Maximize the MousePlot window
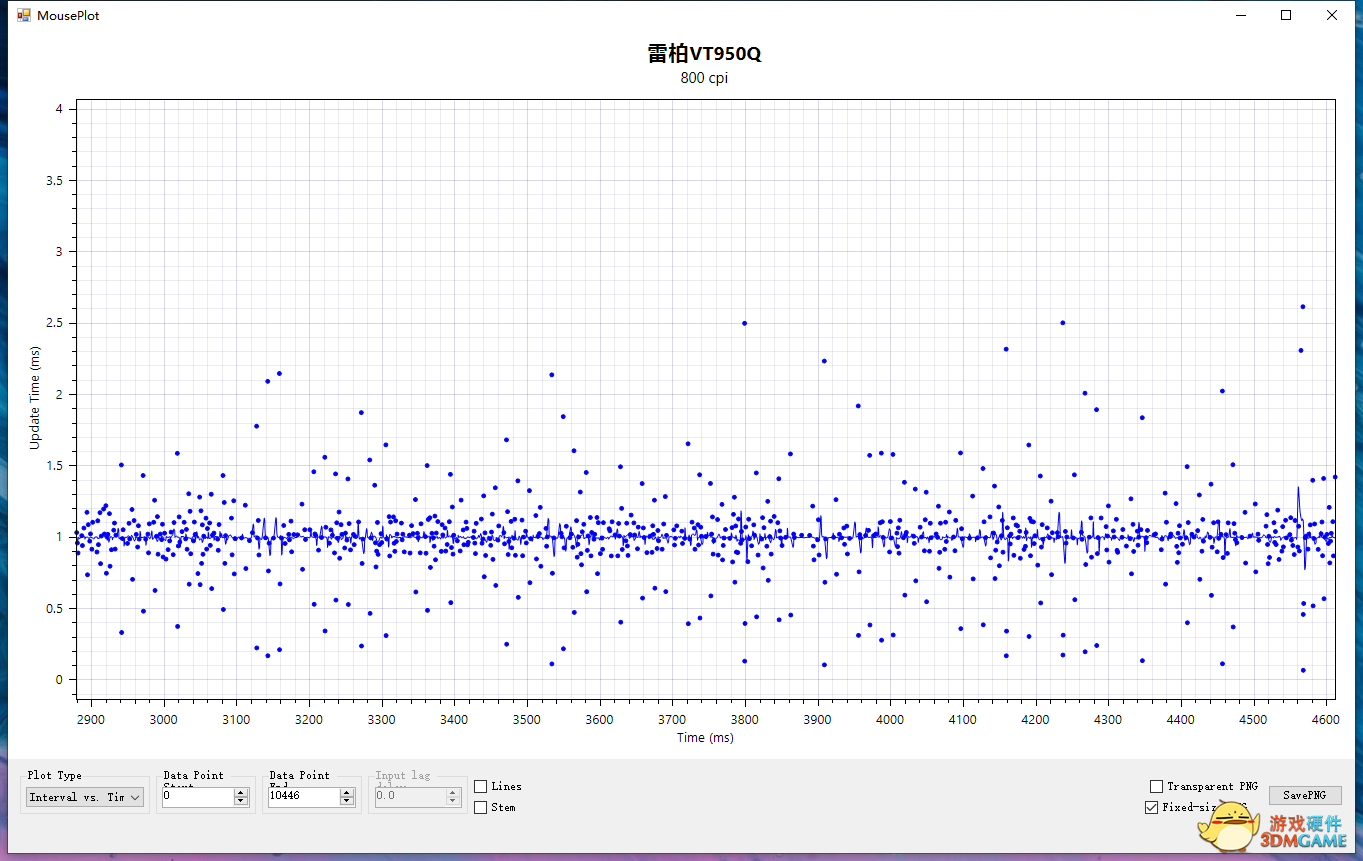The height and width of the screenshot is (861, 1363). point(1286,15)
